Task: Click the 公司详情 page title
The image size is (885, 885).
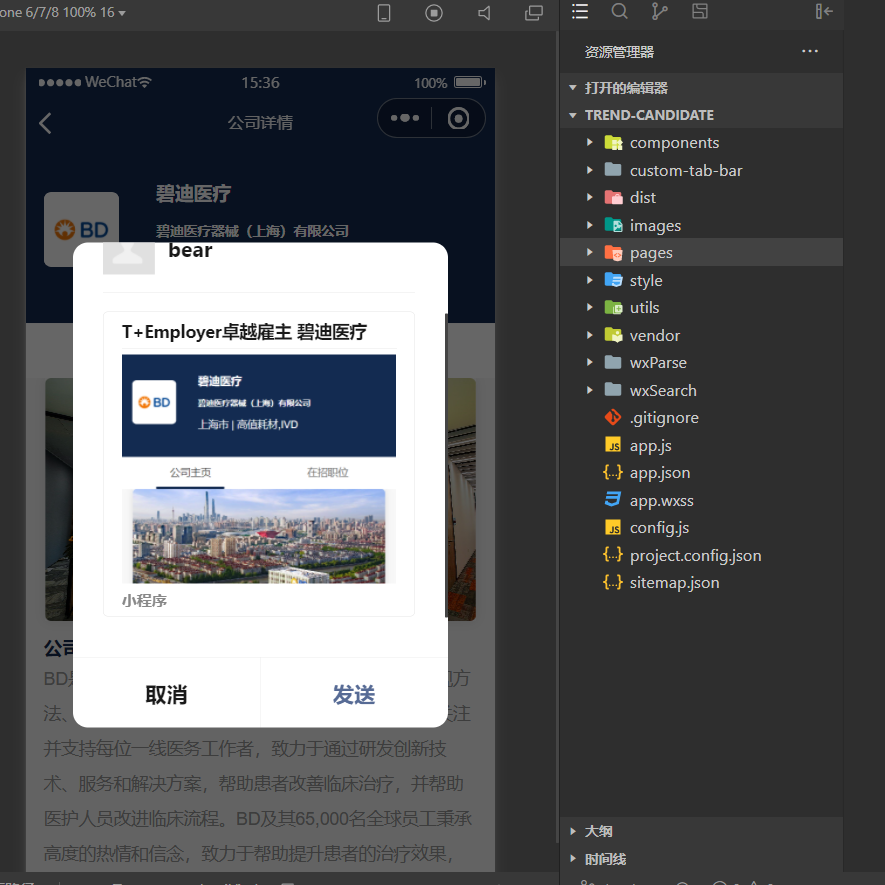Action: pyautogui.click(x=260, y=122)
